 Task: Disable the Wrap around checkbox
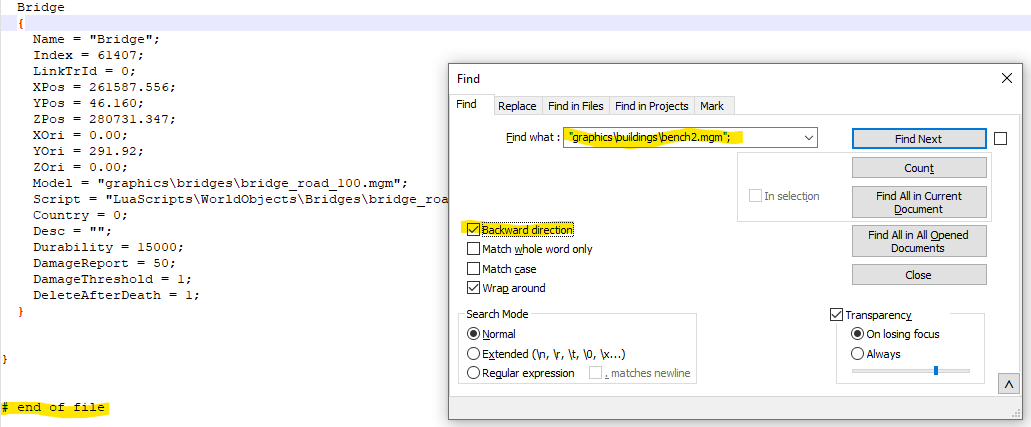click(473, 288)
